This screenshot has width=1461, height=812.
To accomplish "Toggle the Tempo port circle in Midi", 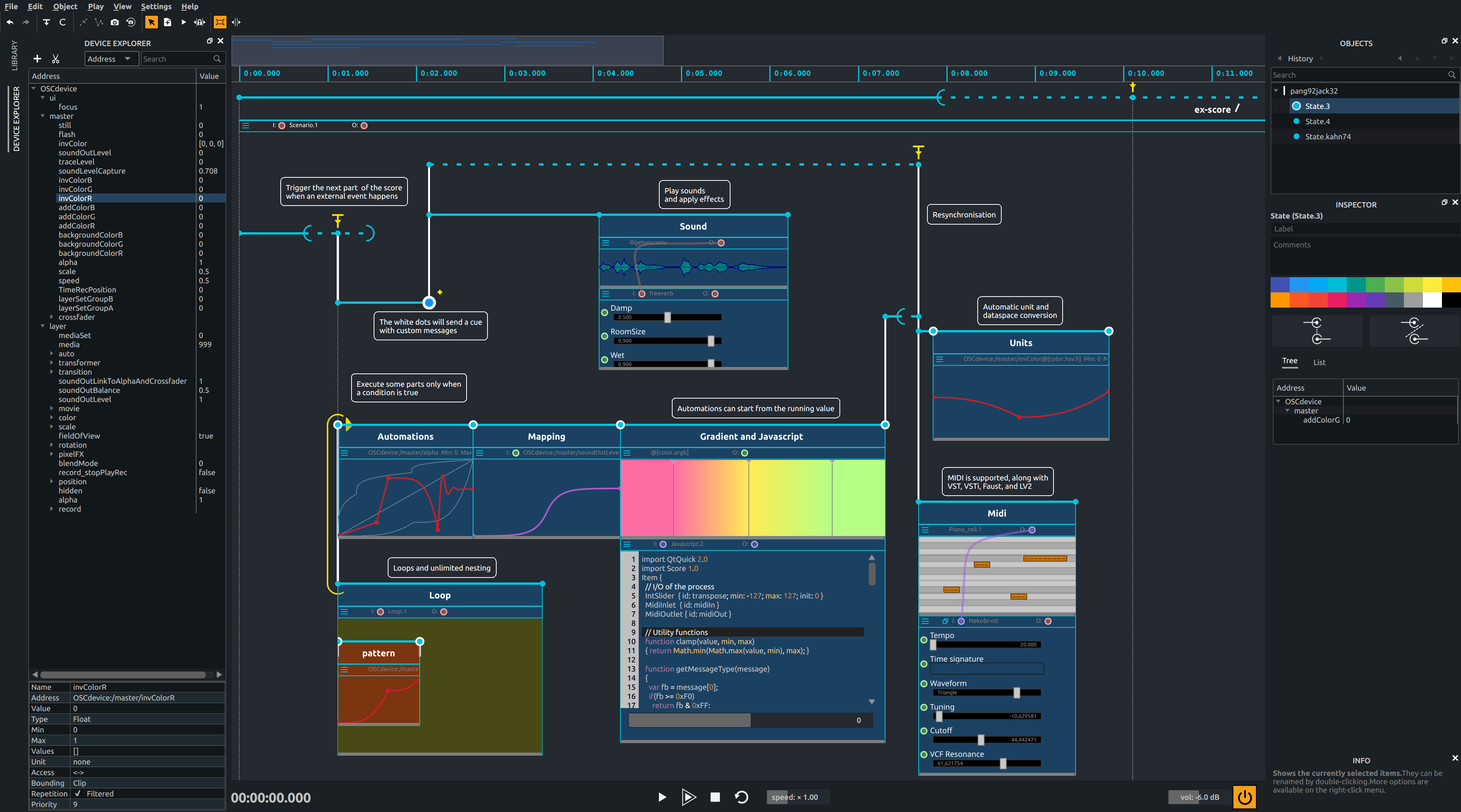I will pyautogui.click(x=923, y=640).
